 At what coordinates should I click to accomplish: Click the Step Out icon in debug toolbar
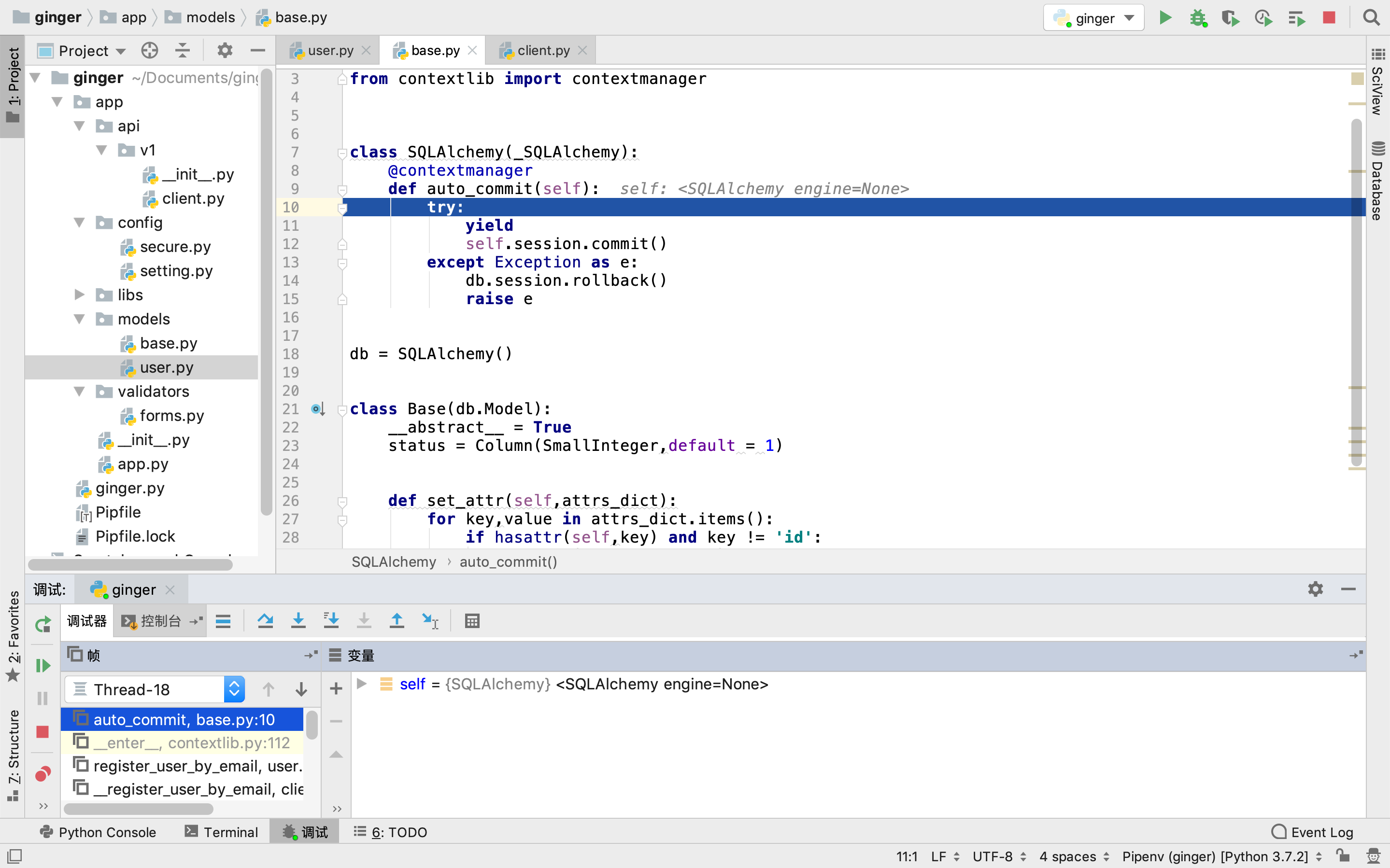[397, 621]
